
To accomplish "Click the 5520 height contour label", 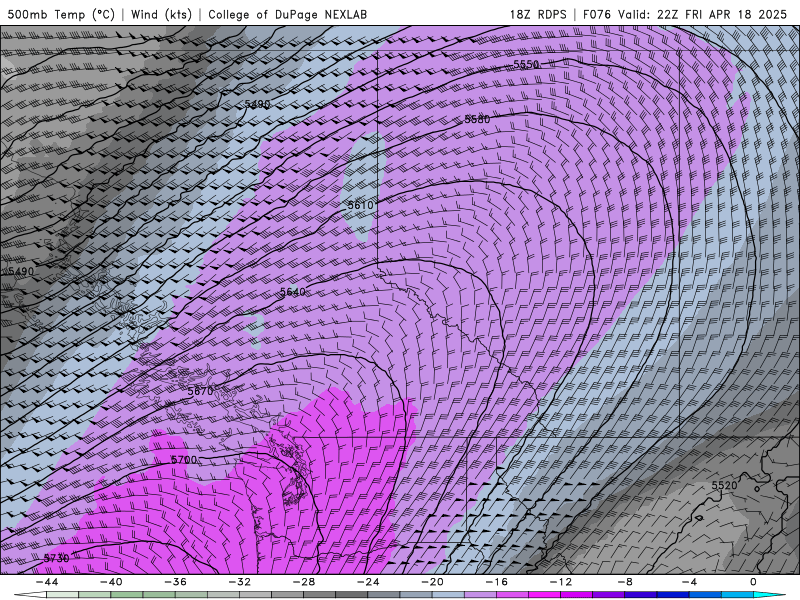I will (724, 485).
